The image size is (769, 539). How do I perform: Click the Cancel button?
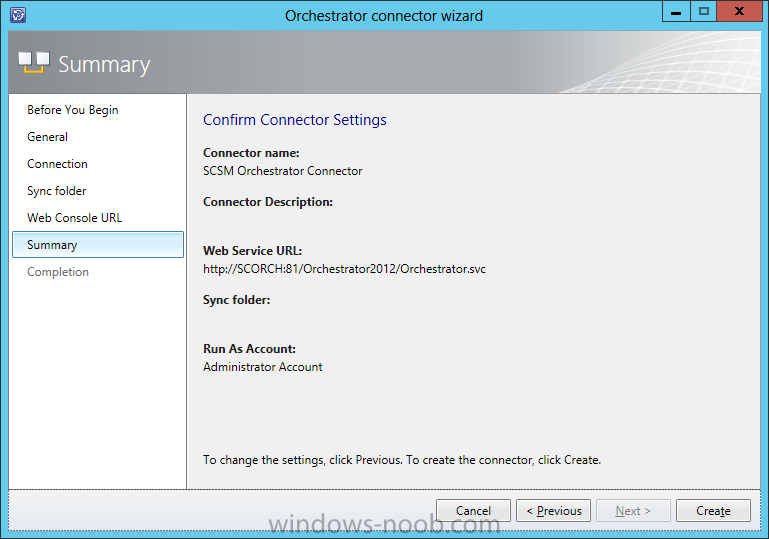pos(473,511)
